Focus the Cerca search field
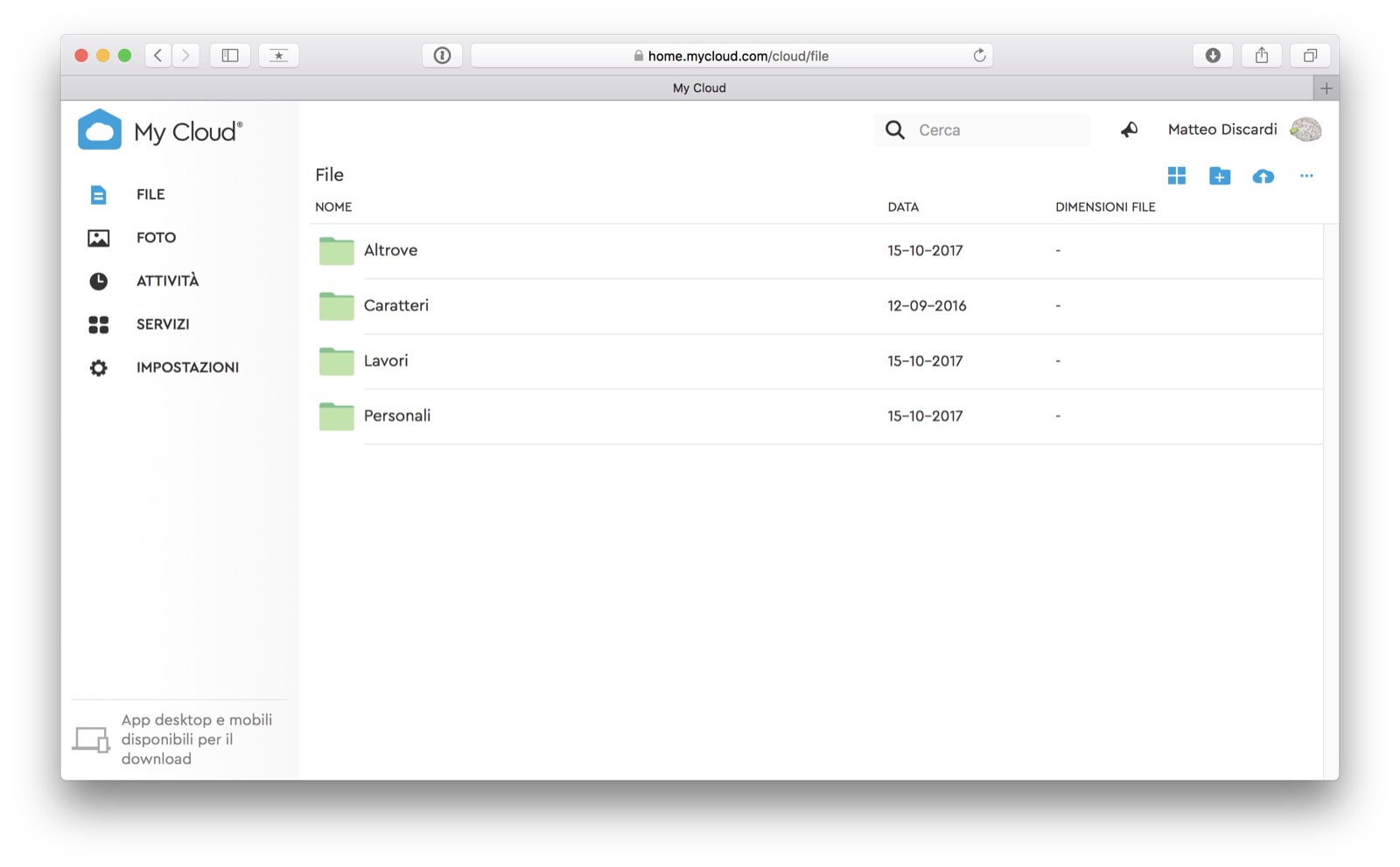Viewport: 1400px width, 867px height. pos(982,130)
